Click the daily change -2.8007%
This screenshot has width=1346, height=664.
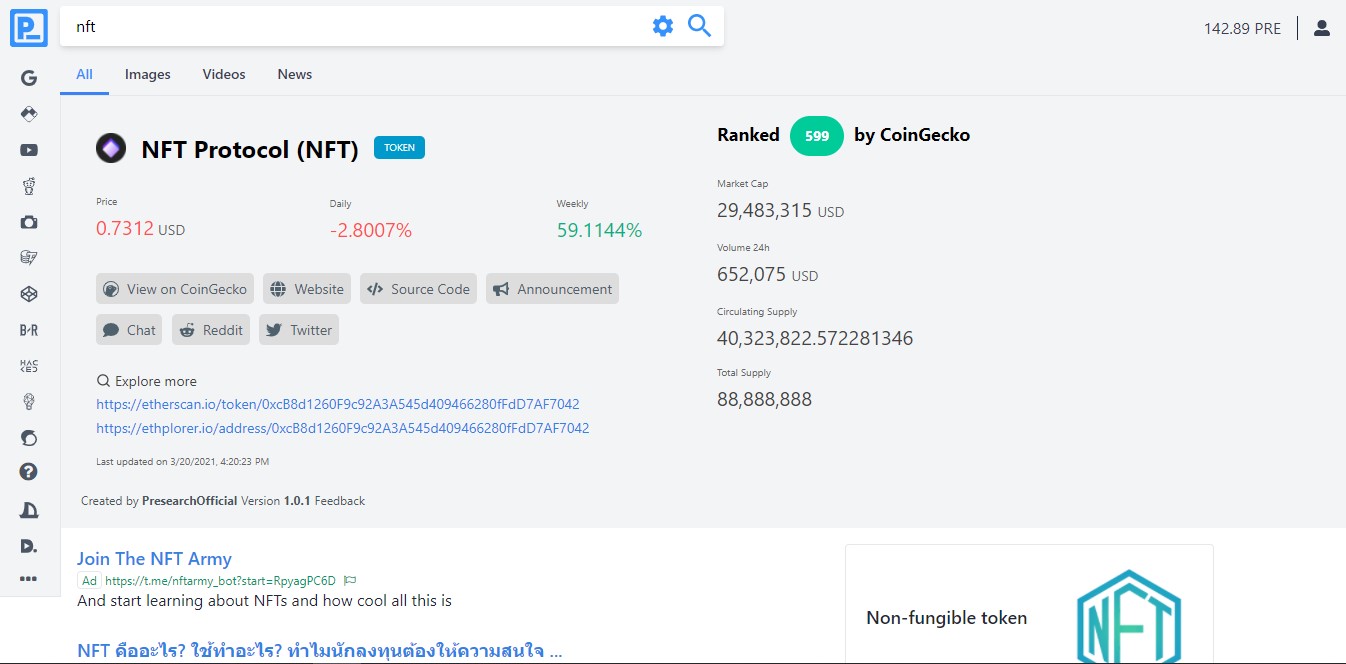[x=371, y=231]
